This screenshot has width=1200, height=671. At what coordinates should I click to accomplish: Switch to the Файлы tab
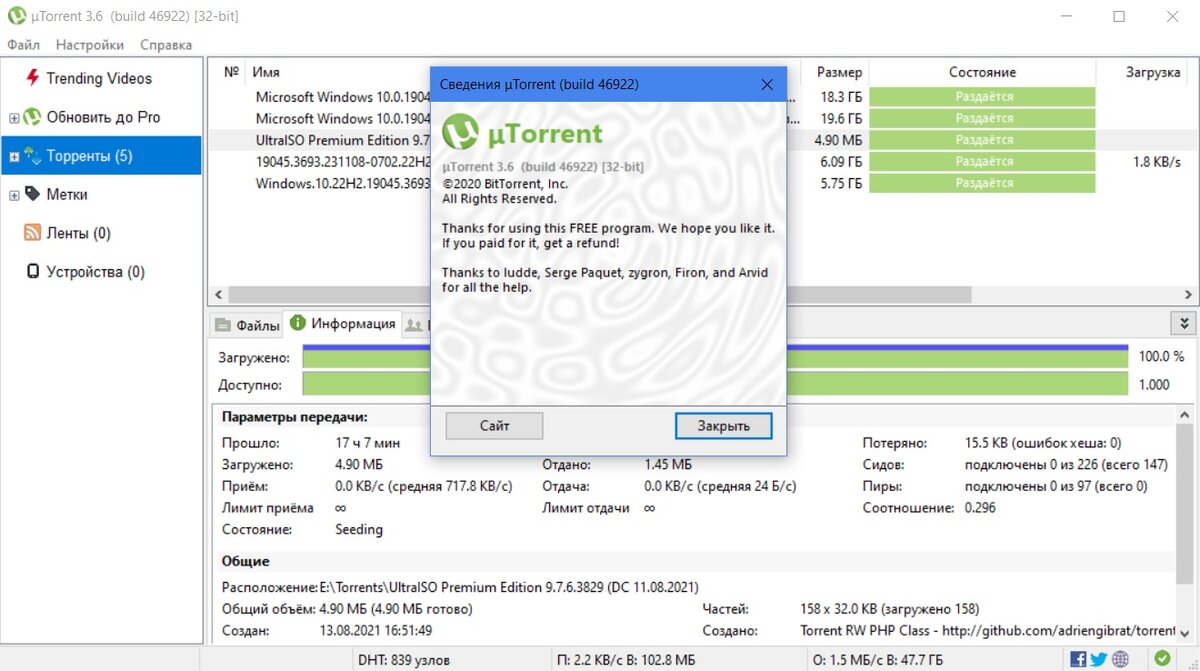click(x=247, y=325)
